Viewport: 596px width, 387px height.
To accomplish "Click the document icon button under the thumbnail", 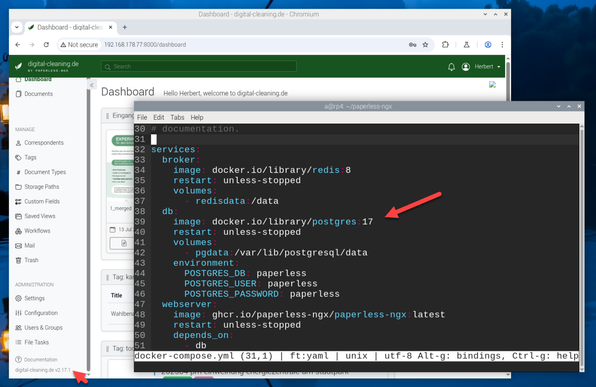I will pos(124,243).
